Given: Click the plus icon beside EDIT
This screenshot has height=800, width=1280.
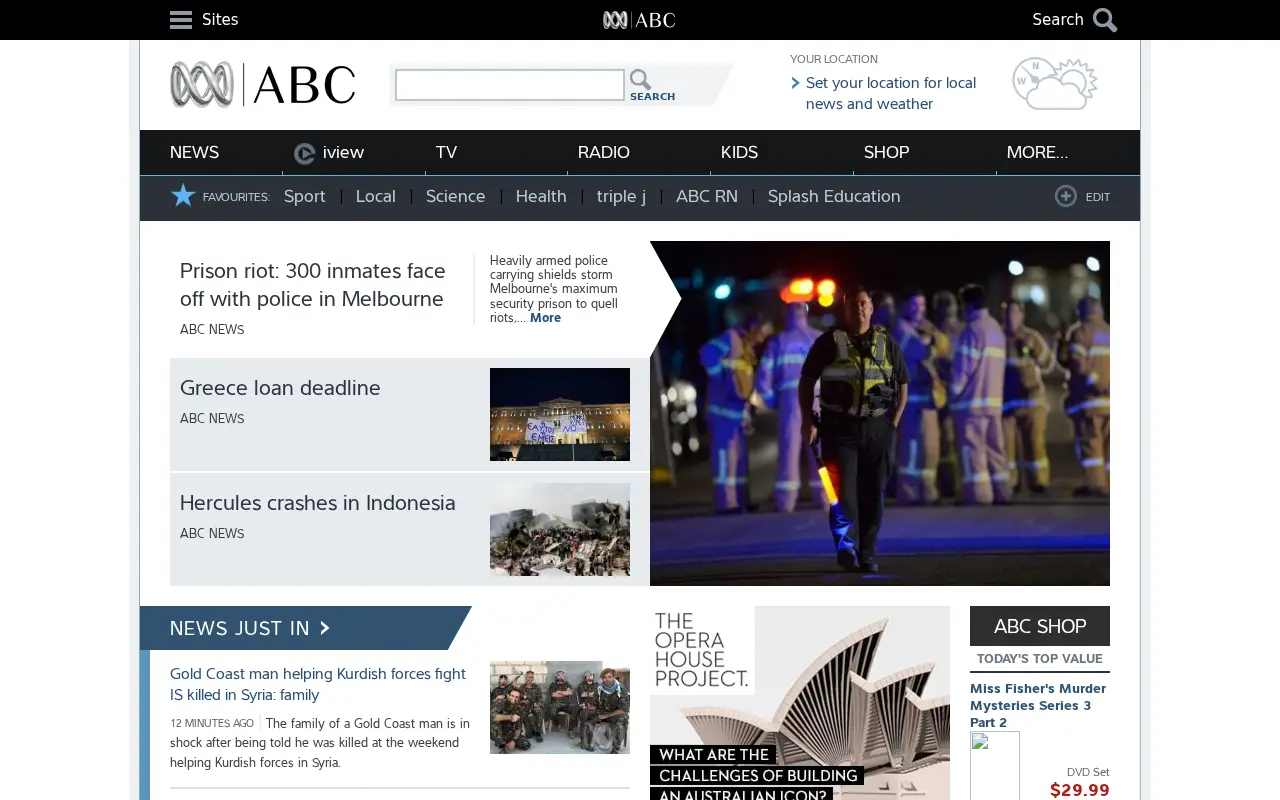Looking at the screenshot, I should pos(1066,196).
